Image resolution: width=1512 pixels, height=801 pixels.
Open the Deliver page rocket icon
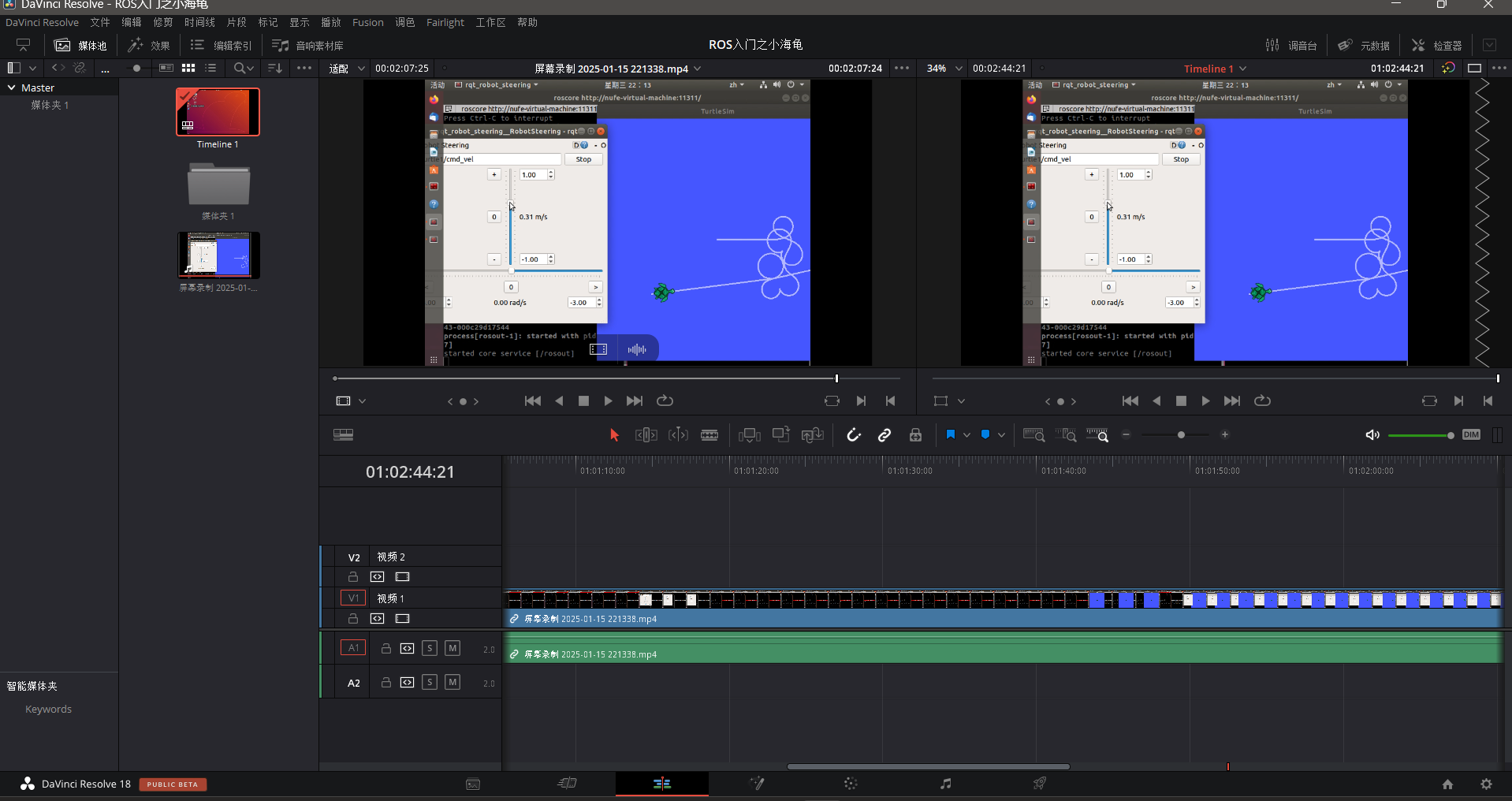pos(1040,784)
